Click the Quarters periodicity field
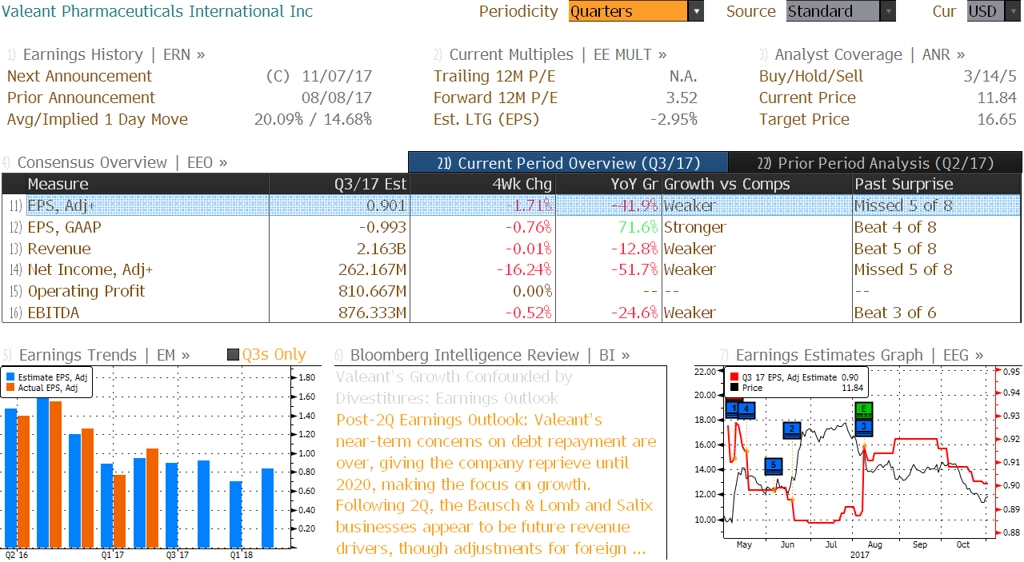Image resolution: width=1024 pixels, height=562 pixels. (x=628, y=11)
